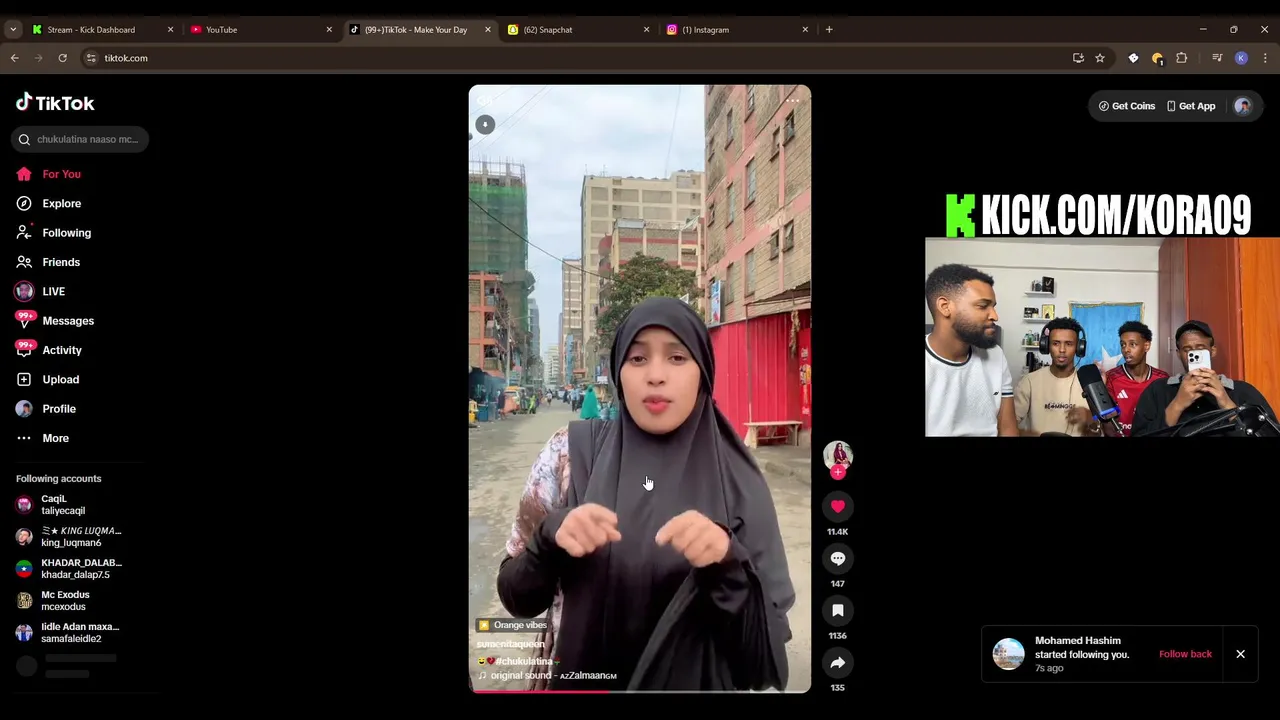Like the video with heart icon

[838, 506]
